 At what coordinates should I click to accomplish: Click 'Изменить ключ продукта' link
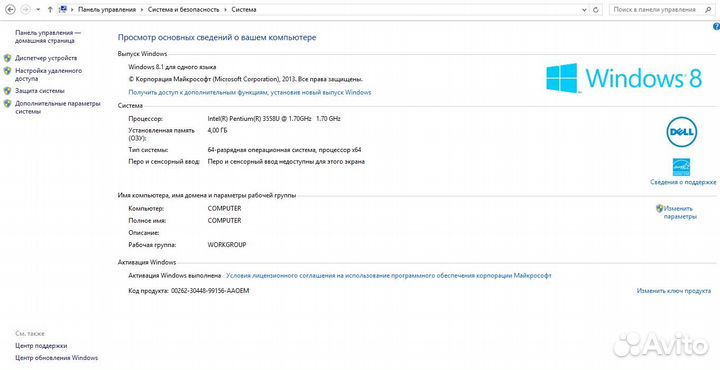[x=674, y=291]
